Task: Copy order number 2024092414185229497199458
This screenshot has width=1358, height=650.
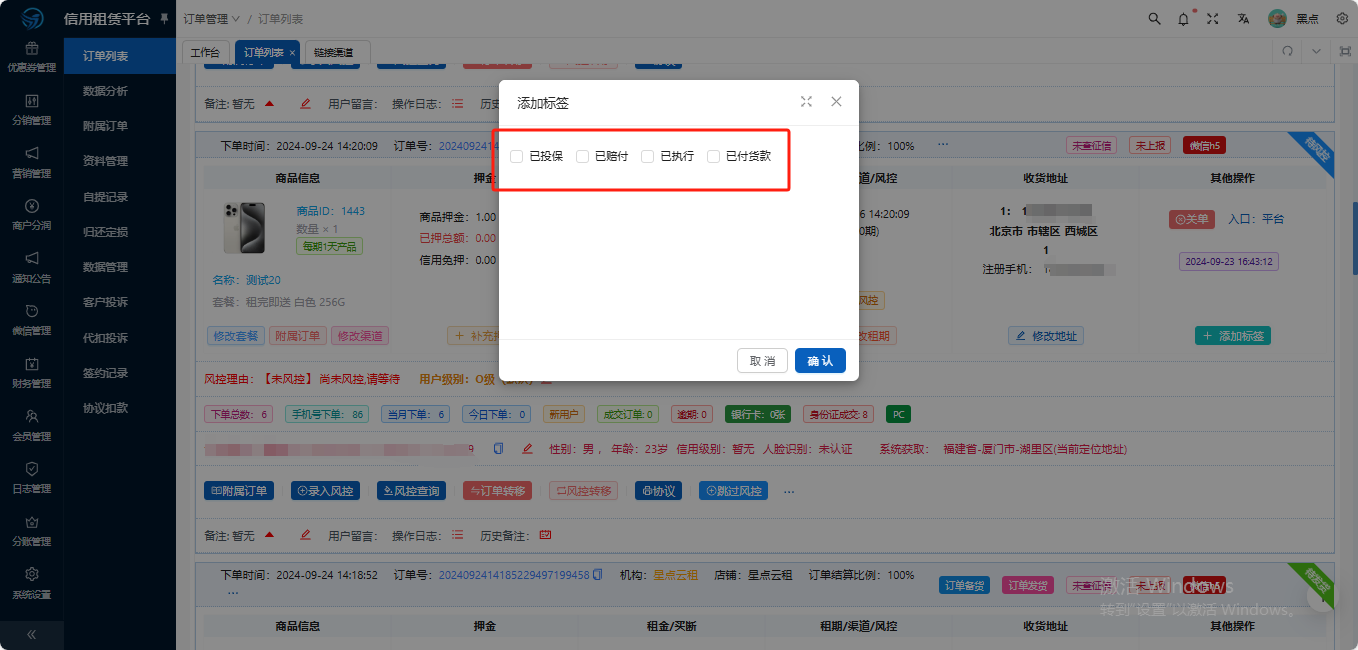Action: tap(598, 575)
